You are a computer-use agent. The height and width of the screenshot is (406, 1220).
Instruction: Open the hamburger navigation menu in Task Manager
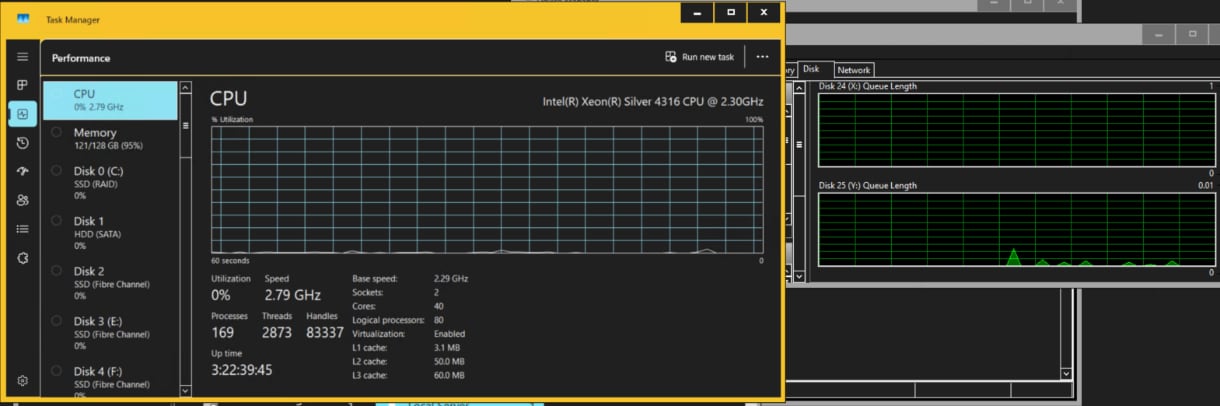coord(22,57)
